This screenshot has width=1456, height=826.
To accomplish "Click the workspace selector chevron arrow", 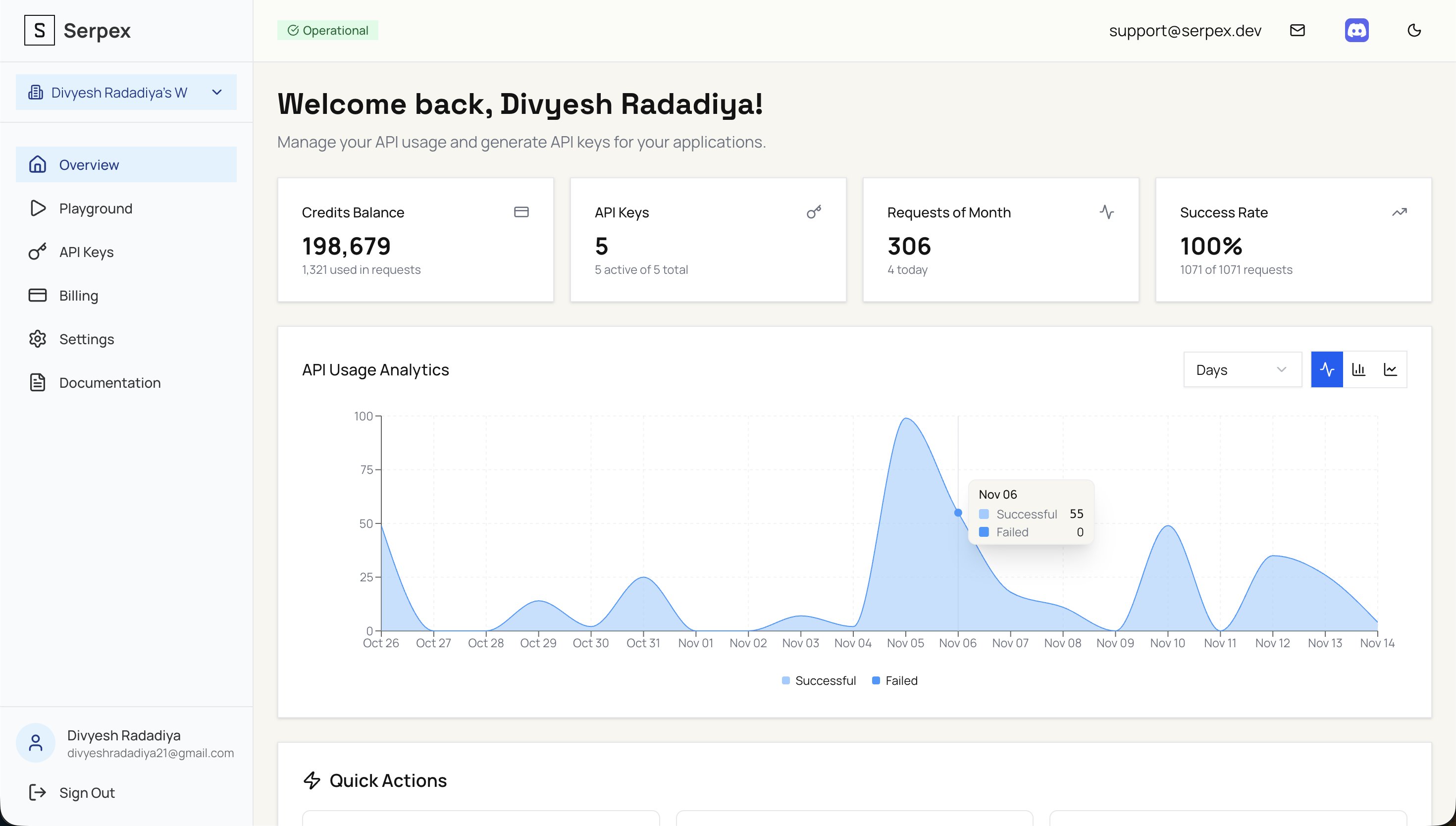I will coord(217,93).
